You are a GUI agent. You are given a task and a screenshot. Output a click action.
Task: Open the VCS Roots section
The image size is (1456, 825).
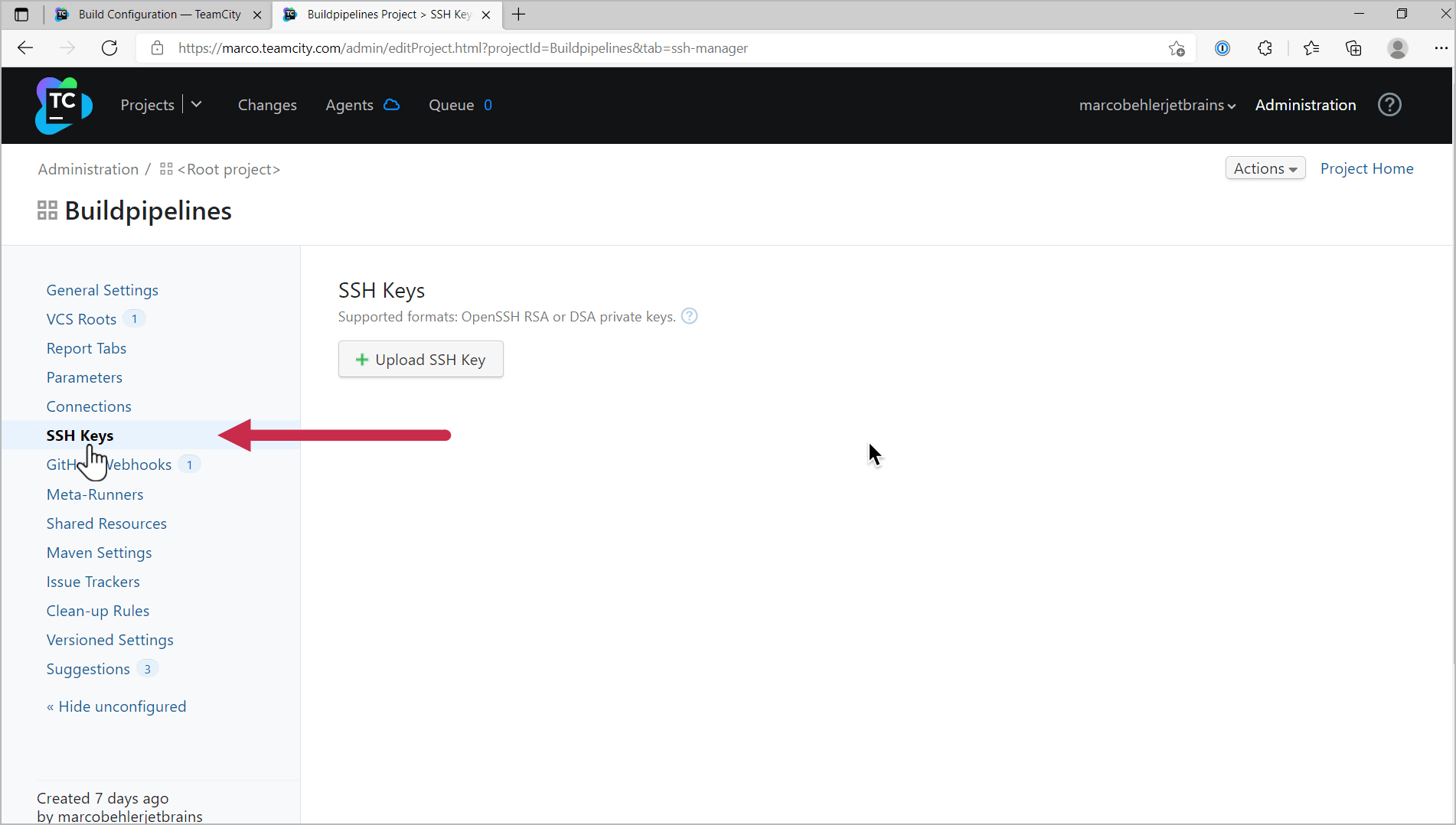(x=82, y=319)
